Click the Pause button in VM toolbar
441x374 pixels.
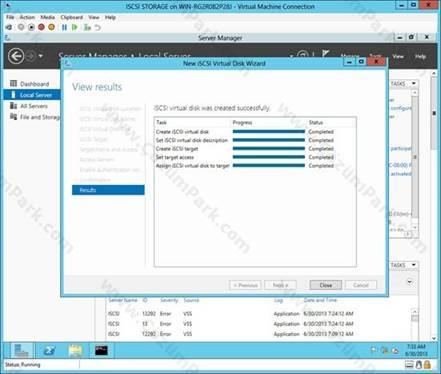(64, 27)
